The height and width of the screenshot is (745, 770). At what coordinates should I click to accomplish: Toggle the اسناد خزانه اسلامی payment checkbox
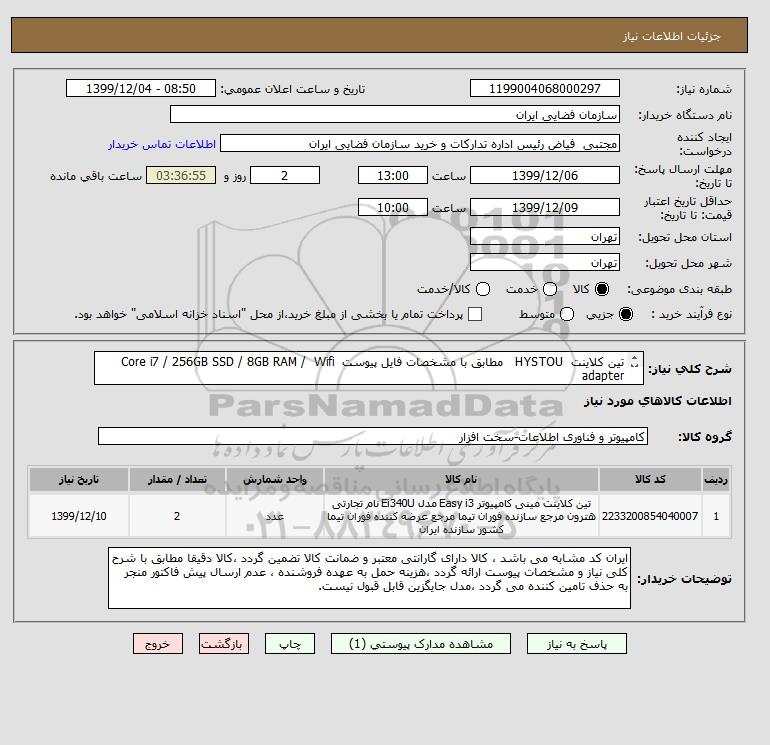click(x=475, y=314)
